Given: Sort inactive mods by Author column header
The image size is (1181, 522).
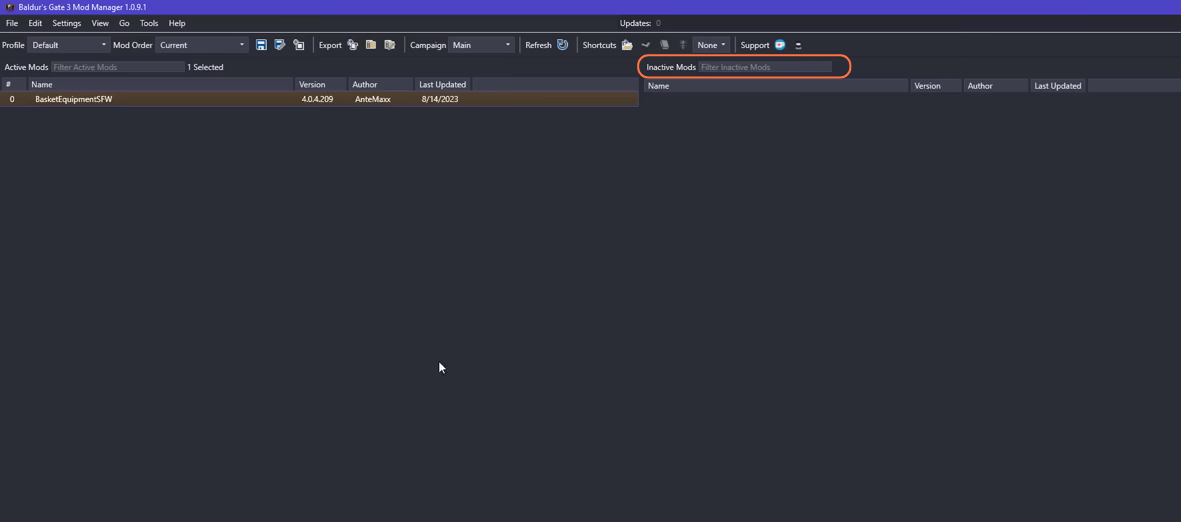Looking at the screenshot, I should pyautogui.click(x=996, y=86).
